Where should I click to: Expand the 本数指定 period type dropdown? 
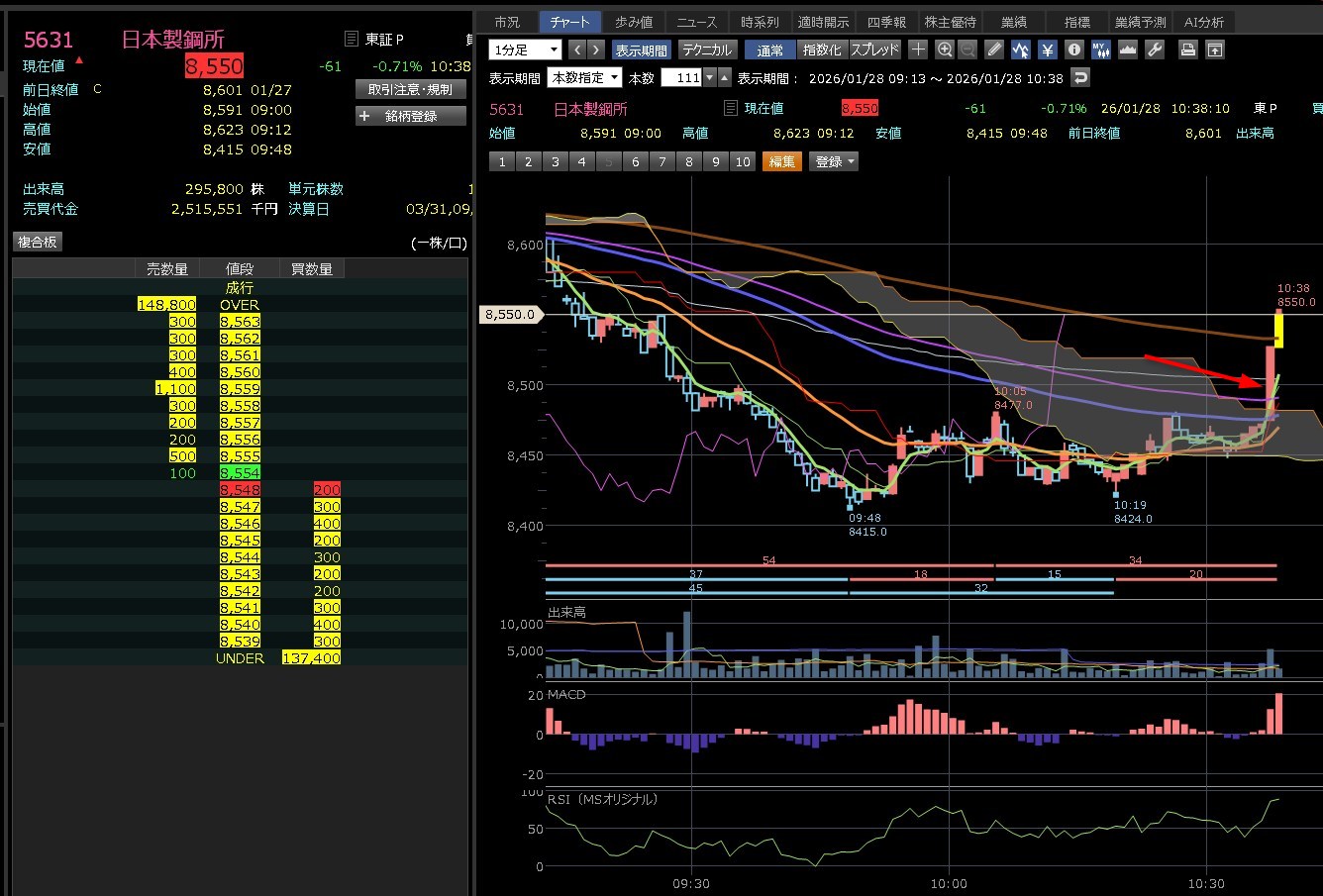tap(586, 77)
